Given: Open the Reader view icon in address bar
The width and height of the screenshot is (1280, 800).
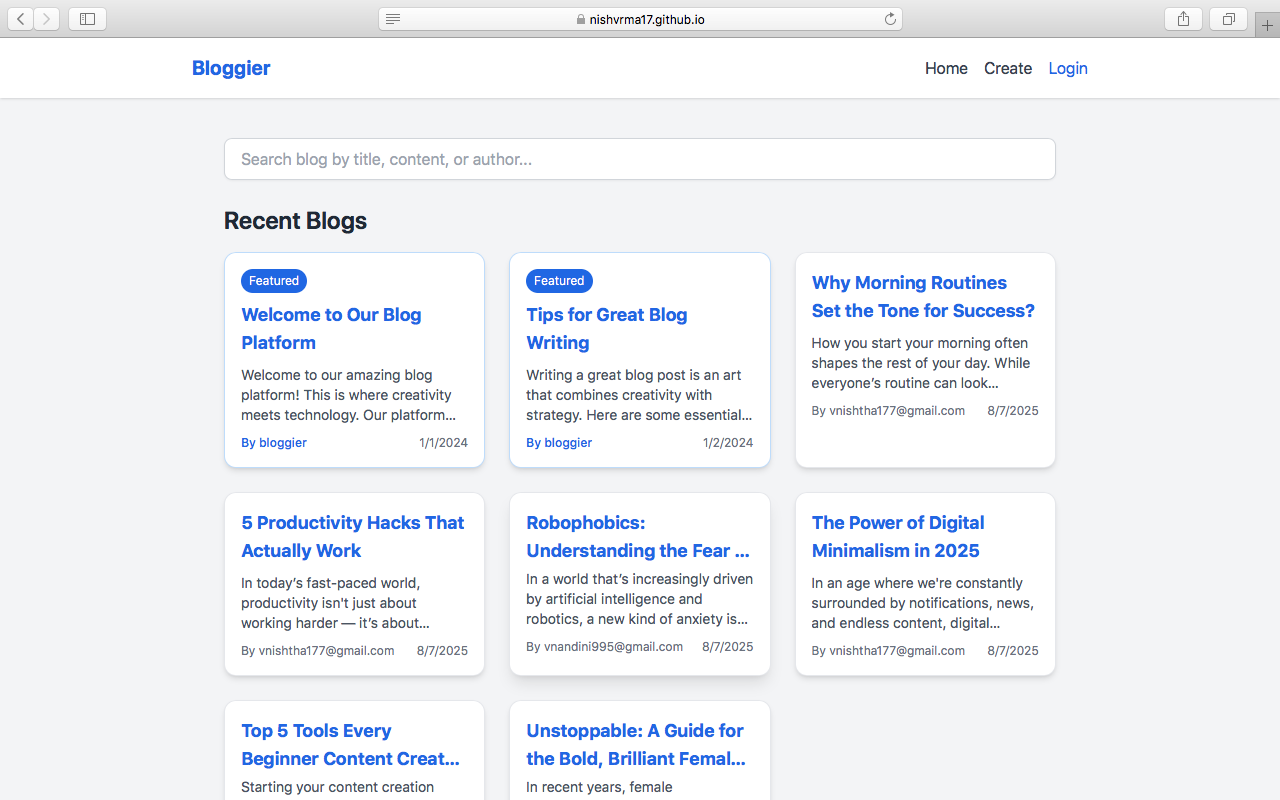Looking at the screenshot, I should [393, 19].
